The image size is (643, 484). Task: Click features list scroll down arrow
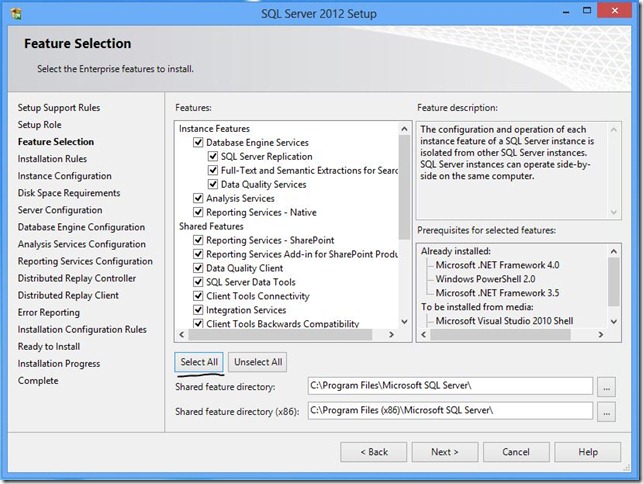click(404, 322)
